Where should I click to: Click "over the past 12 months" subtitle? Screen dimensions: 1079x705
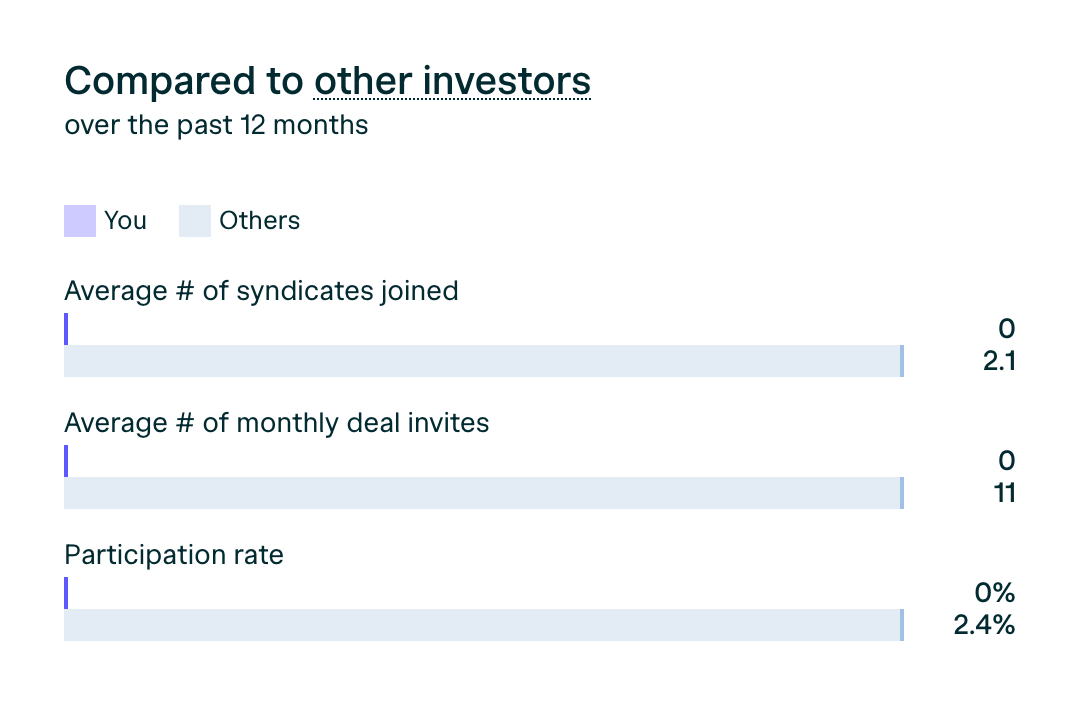216,126
